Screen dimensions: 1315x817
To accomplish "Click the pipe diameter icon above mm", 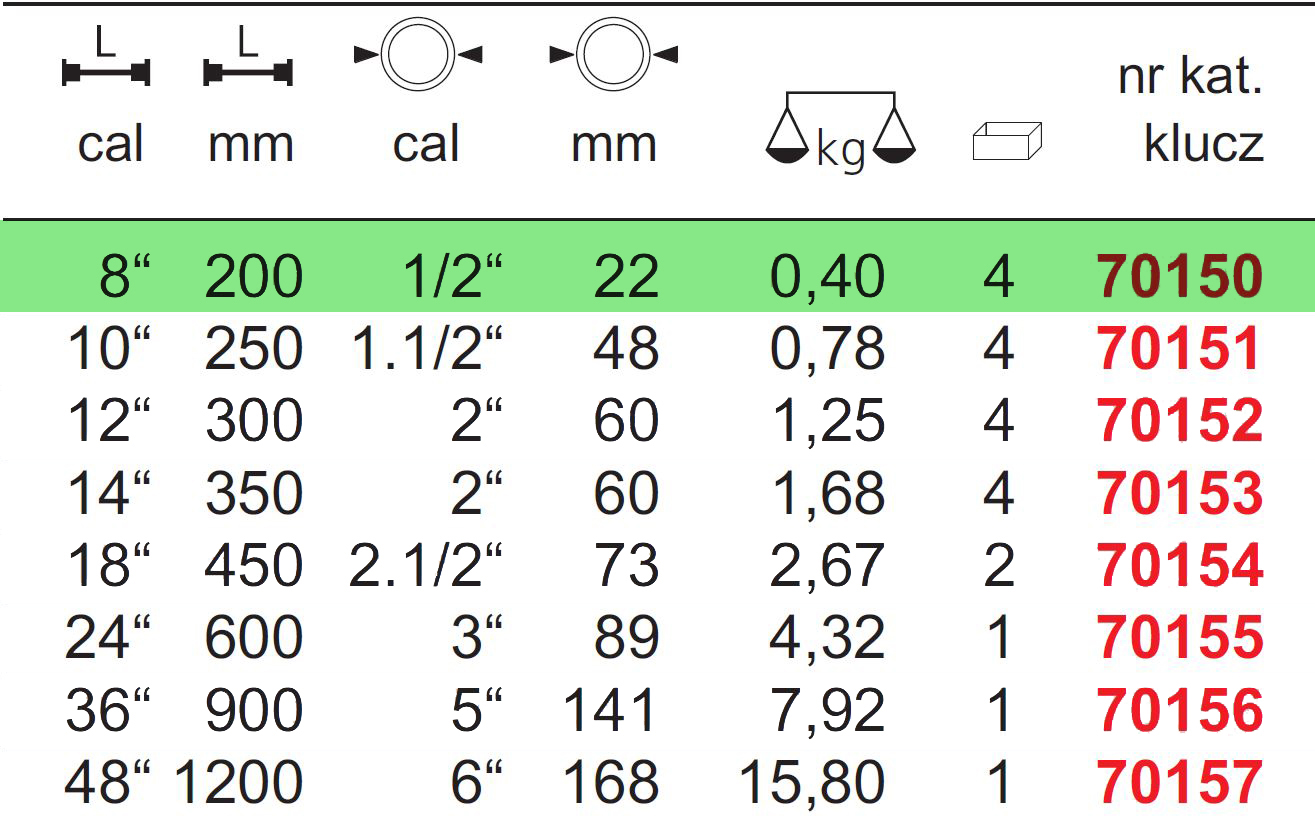I will [x=613, y=56].
